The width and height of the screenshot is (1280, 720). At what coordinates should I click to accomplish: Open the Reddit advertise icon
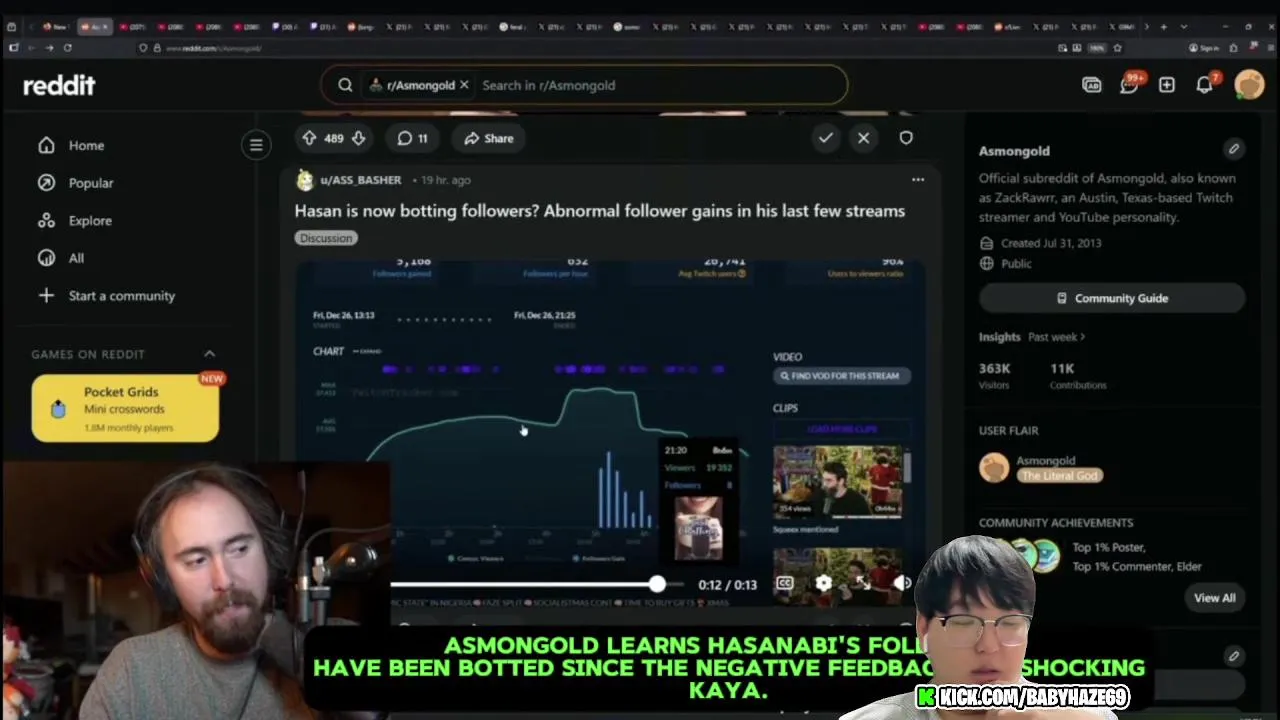(1091, 85)
